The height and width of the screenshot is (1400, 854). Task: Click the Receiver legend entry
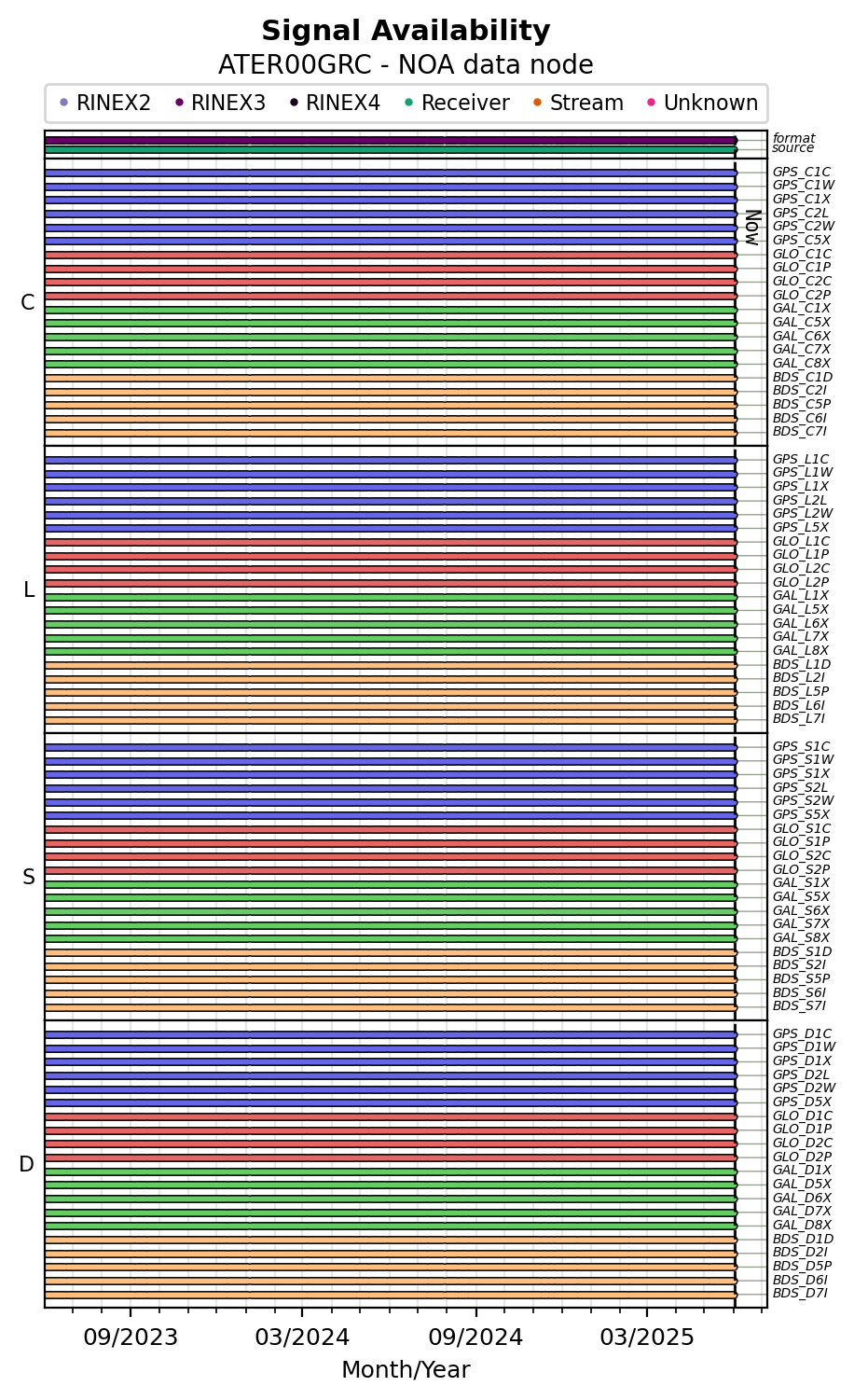click(456, 104)
